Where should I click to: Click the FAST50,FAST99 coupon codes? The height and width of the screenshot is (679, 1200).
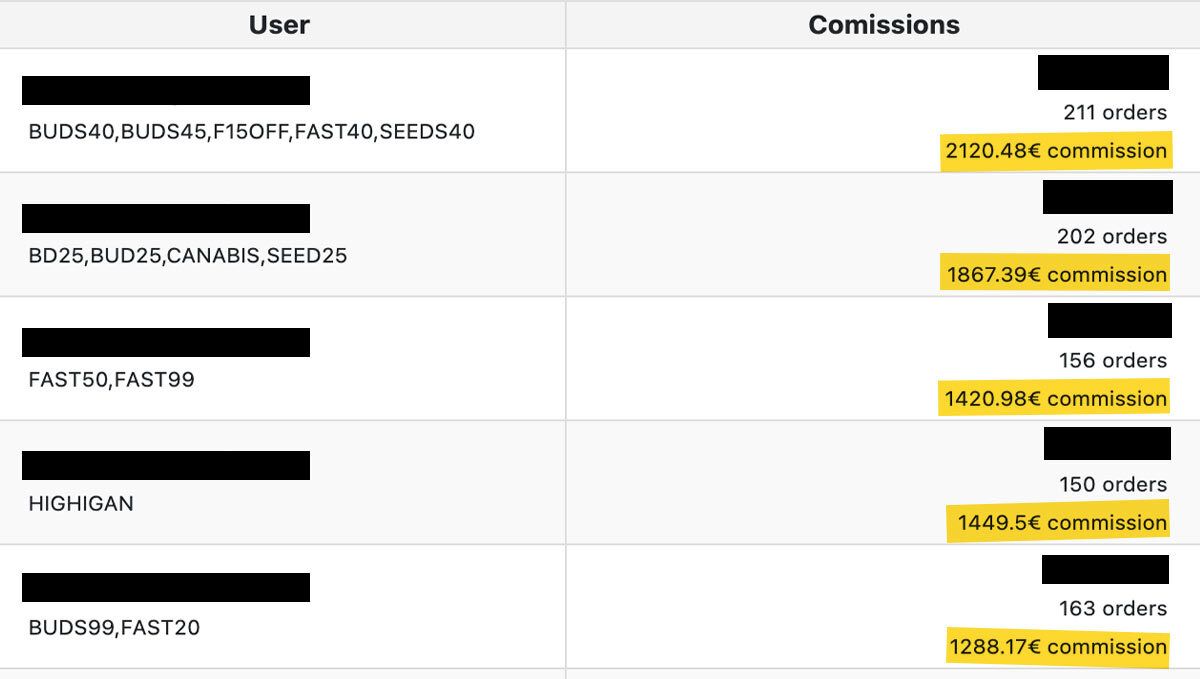(x=111, y=379)
